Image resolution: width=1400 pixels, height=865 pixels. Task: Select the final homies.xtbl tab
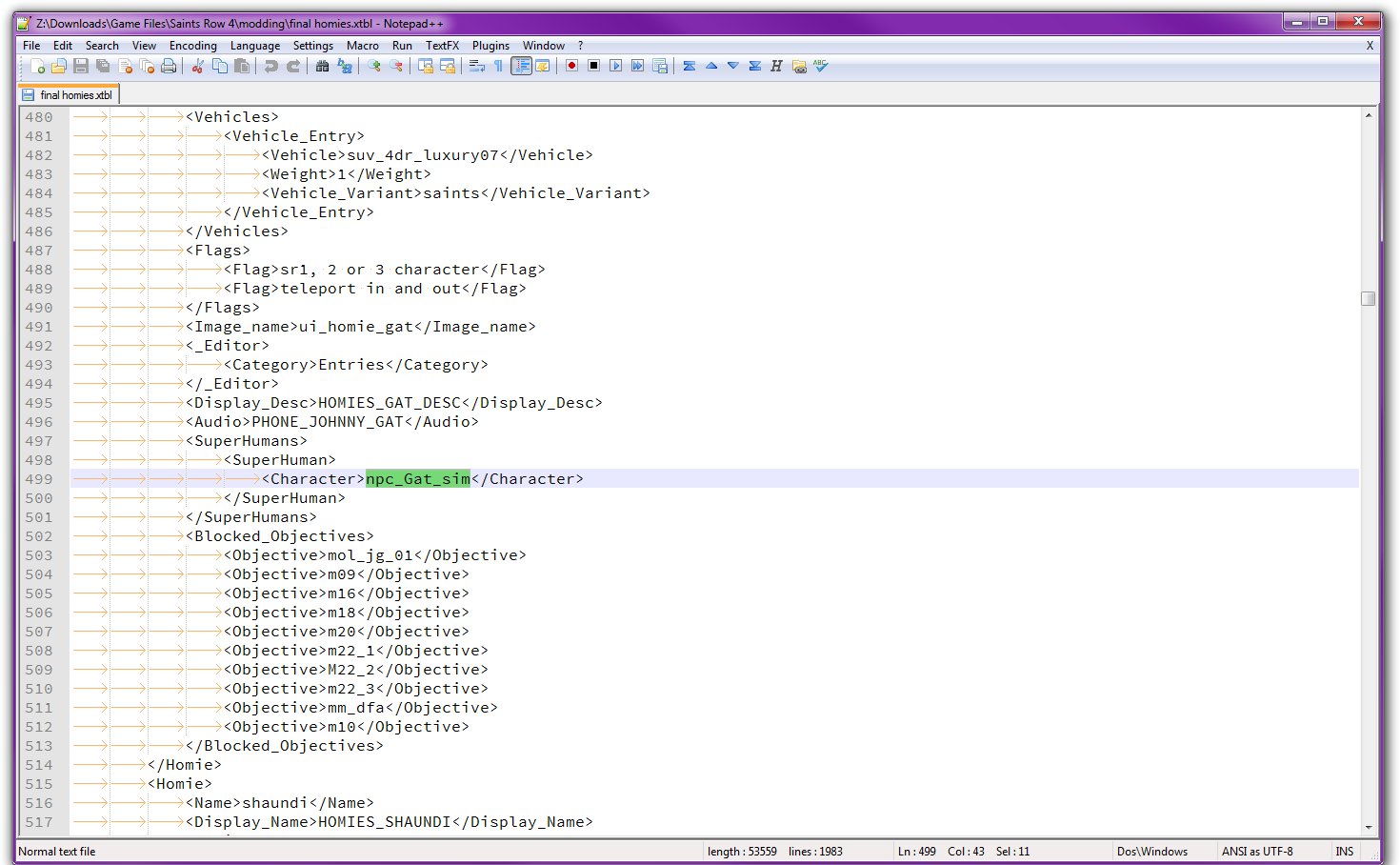(x=68, y=94)
